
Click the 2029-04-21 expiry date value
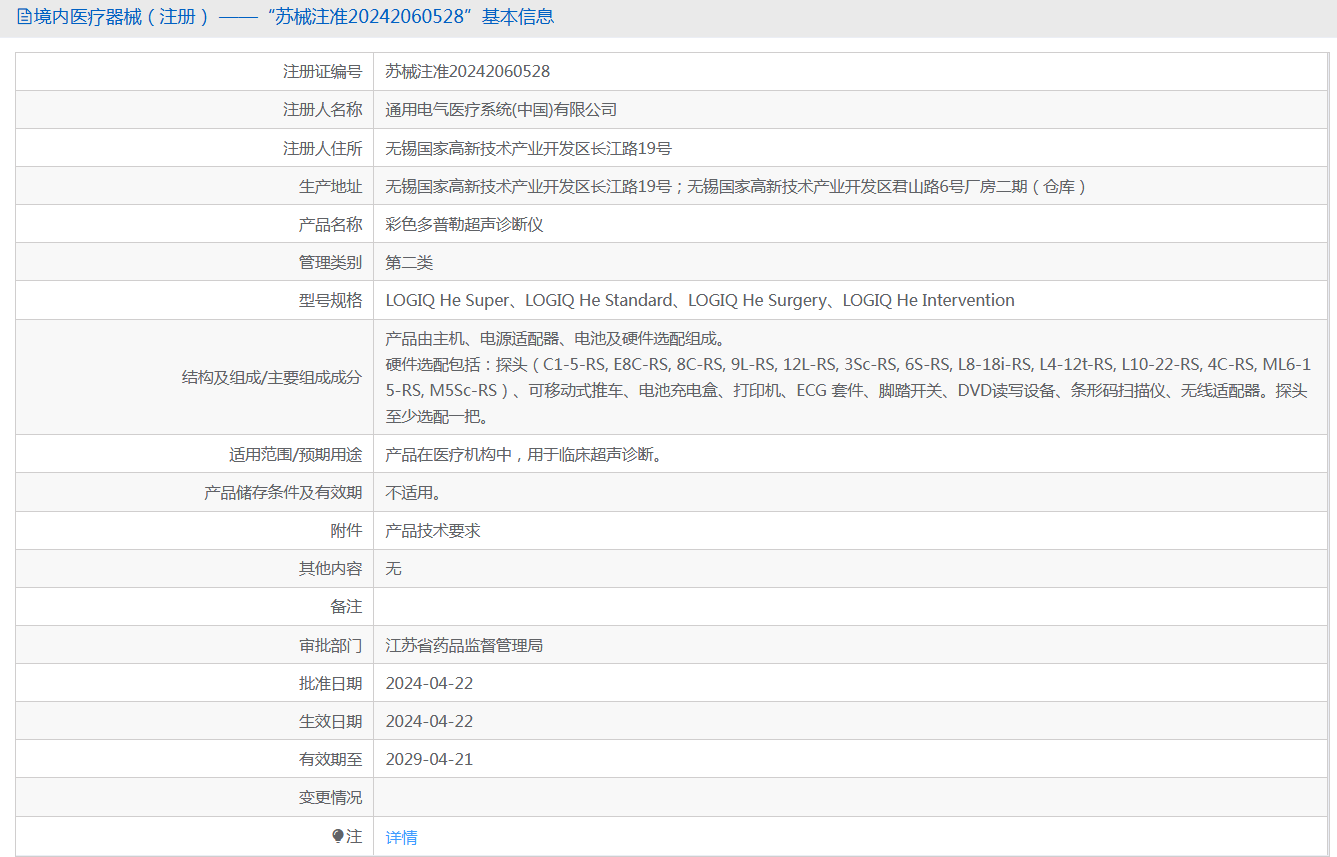pyautogui.click(x=429, y=759)
